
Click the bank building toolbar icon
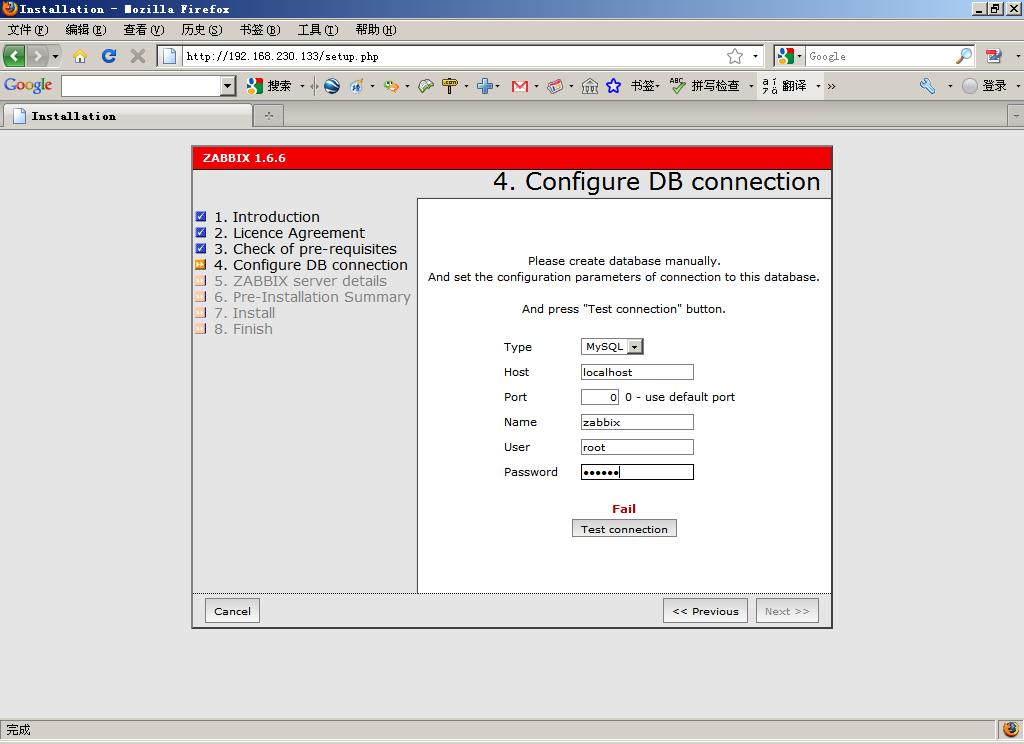(590, 86)
